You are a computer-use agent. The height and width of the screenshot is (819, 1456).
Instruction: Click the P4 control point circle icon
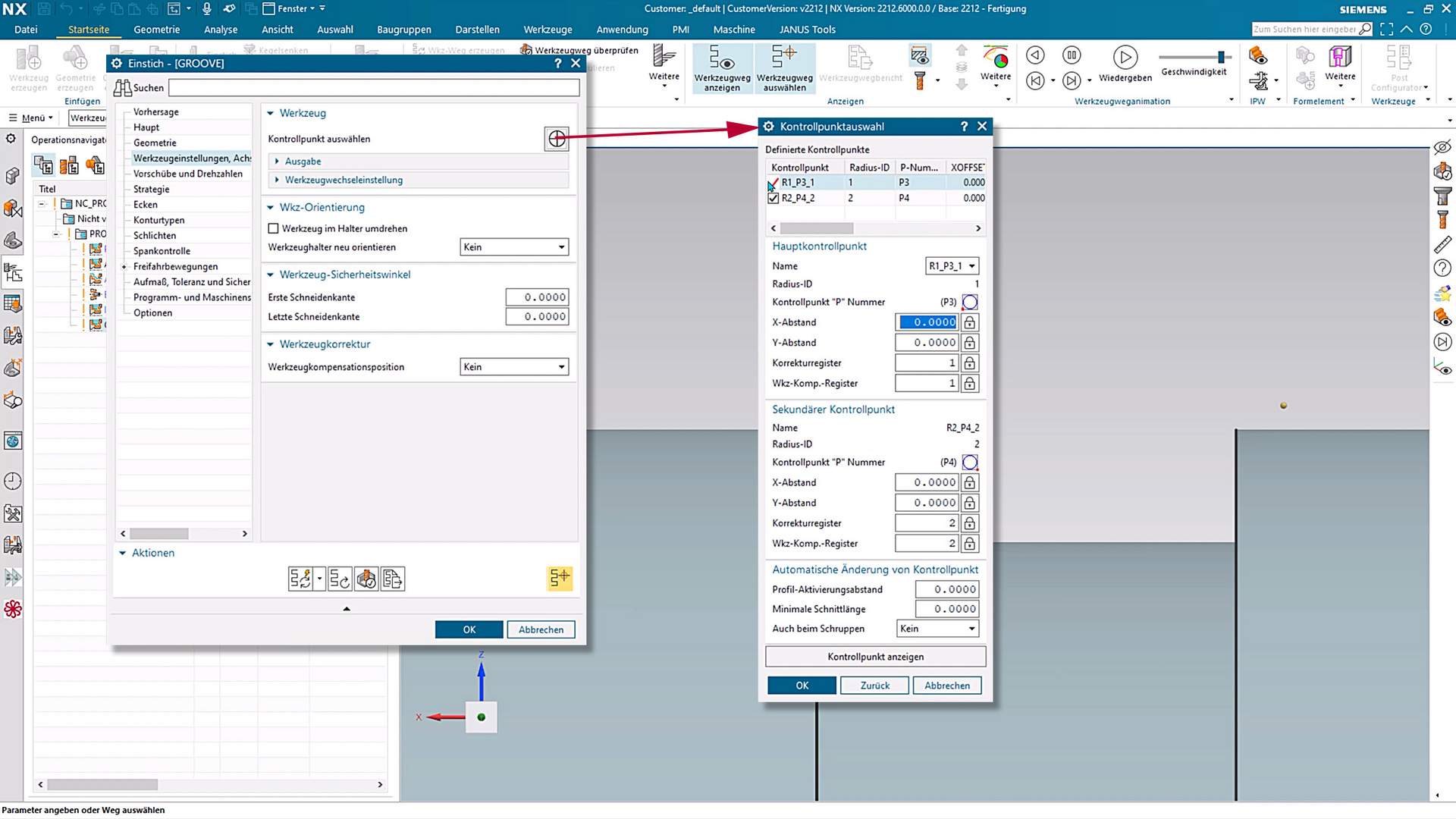coord(969,462)
